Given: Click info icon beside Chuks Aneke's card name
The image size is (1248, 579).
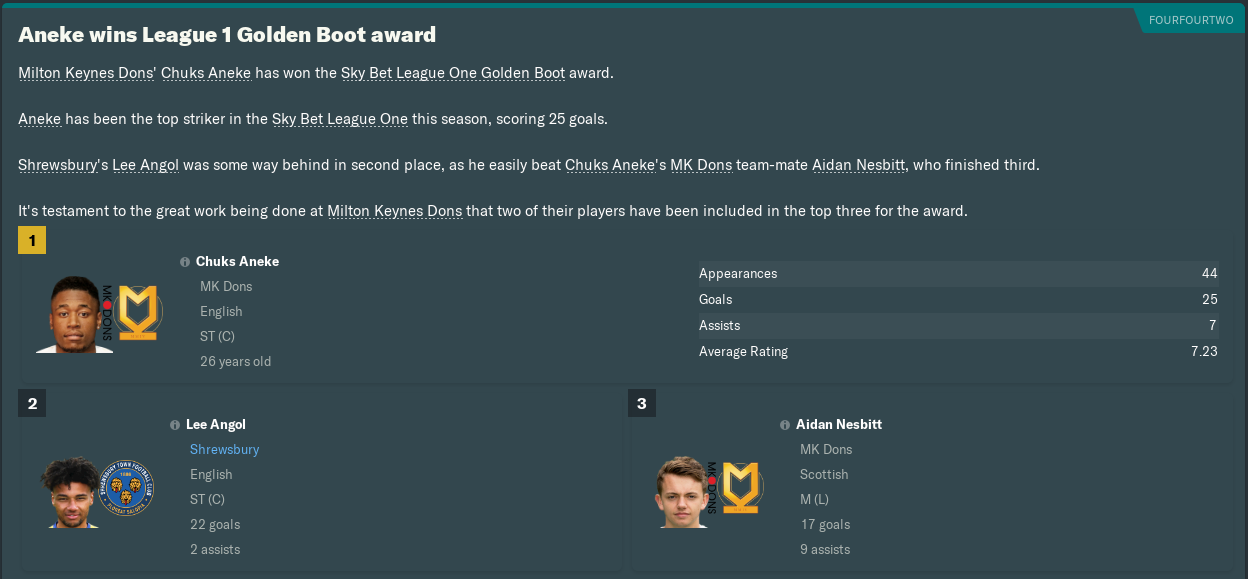Looking at the screenshot, I should 185,262.
